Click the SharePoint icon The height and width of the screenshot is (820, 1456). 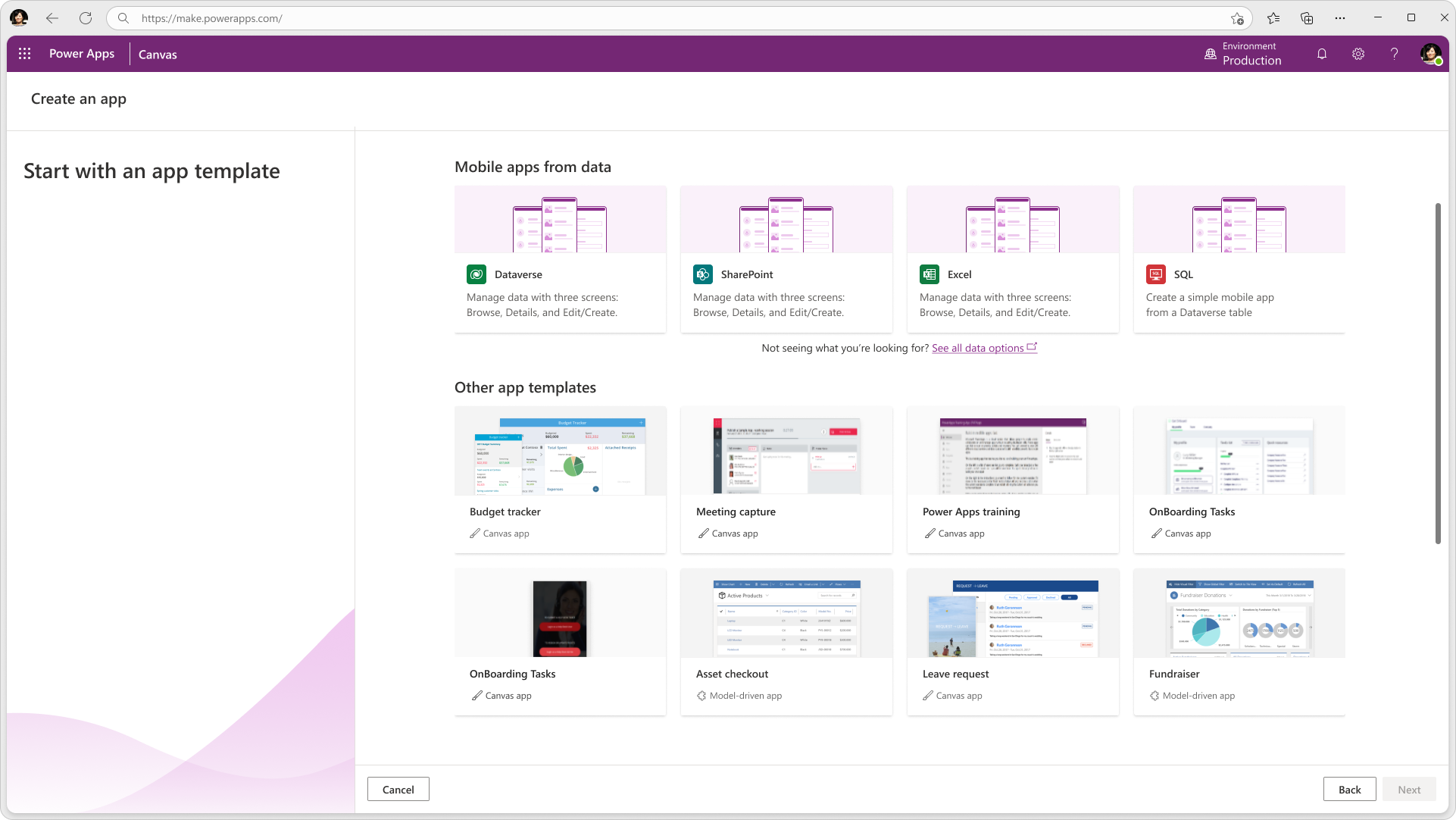[x=703, y=274]
